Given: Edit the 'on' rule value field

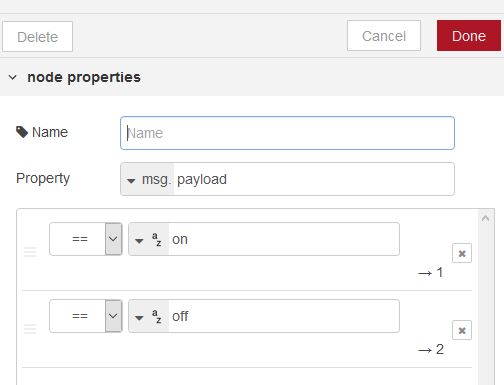Looking at the screenshot, I should (284, 239).
